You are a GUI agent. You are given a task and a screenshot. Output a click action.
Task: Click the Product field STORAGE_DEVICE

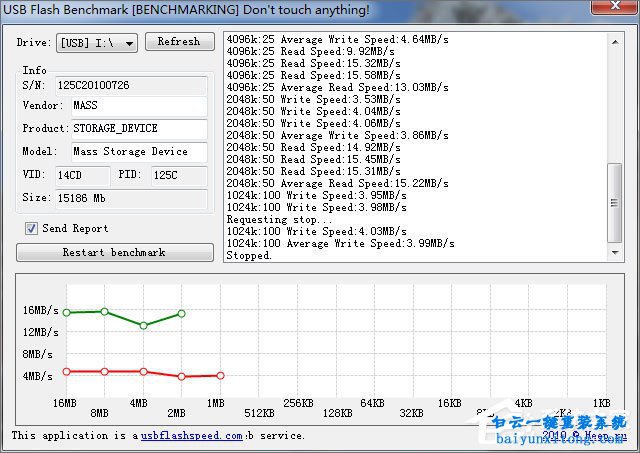click(137, 129)
